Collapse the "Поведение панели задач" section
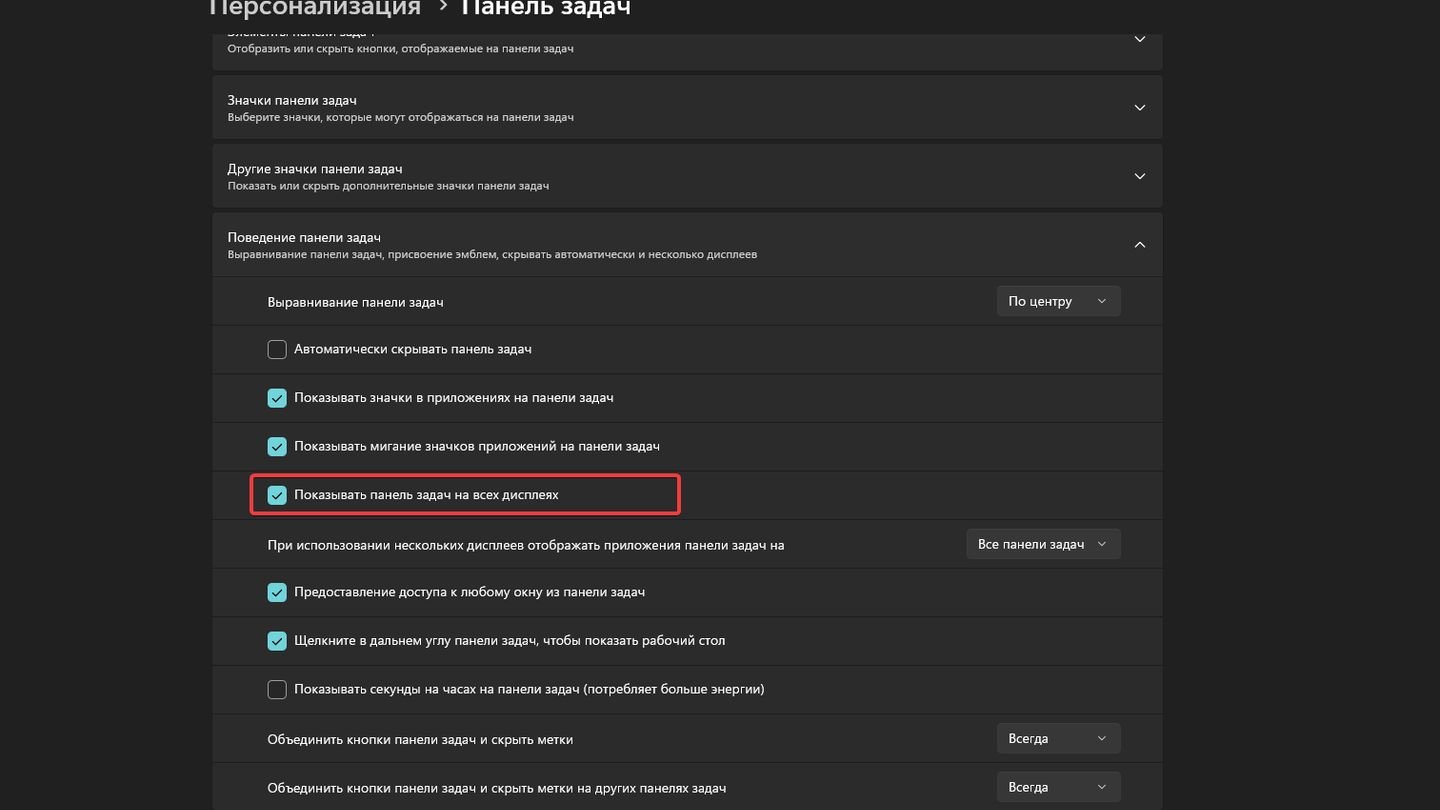Viewport: 1440px width, 810px height. (1139, 245)
